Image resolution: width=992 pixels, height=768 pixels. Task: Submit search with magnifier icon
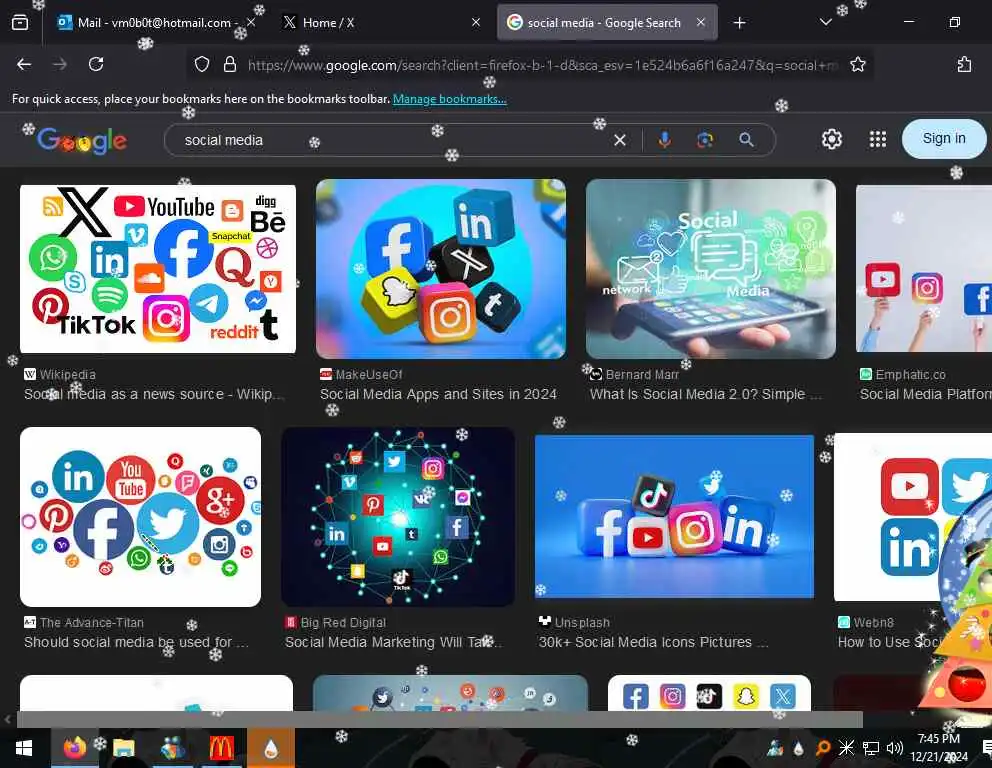pyautogui.click(x=747, y=140)
